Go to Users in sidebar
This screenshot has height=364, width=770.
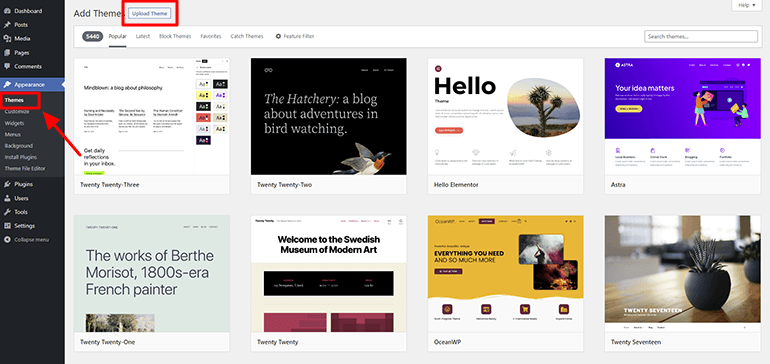(x=21, y=198)
